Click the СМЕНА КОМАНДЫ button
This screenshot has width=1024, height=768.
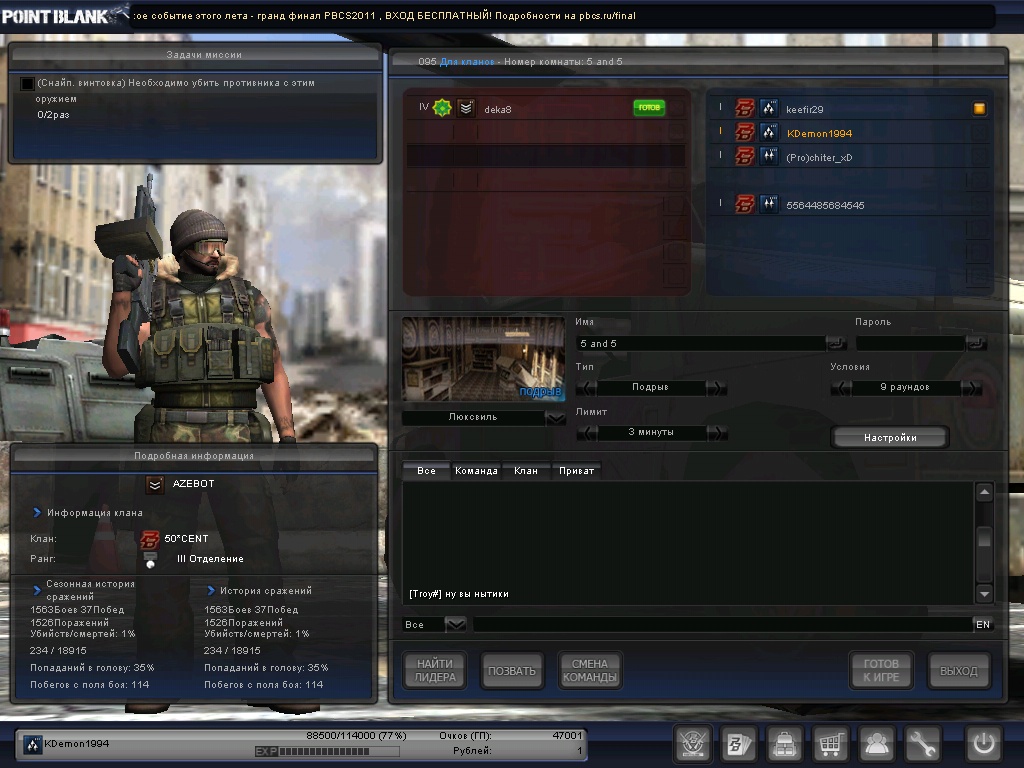click(x=590, y=671)
